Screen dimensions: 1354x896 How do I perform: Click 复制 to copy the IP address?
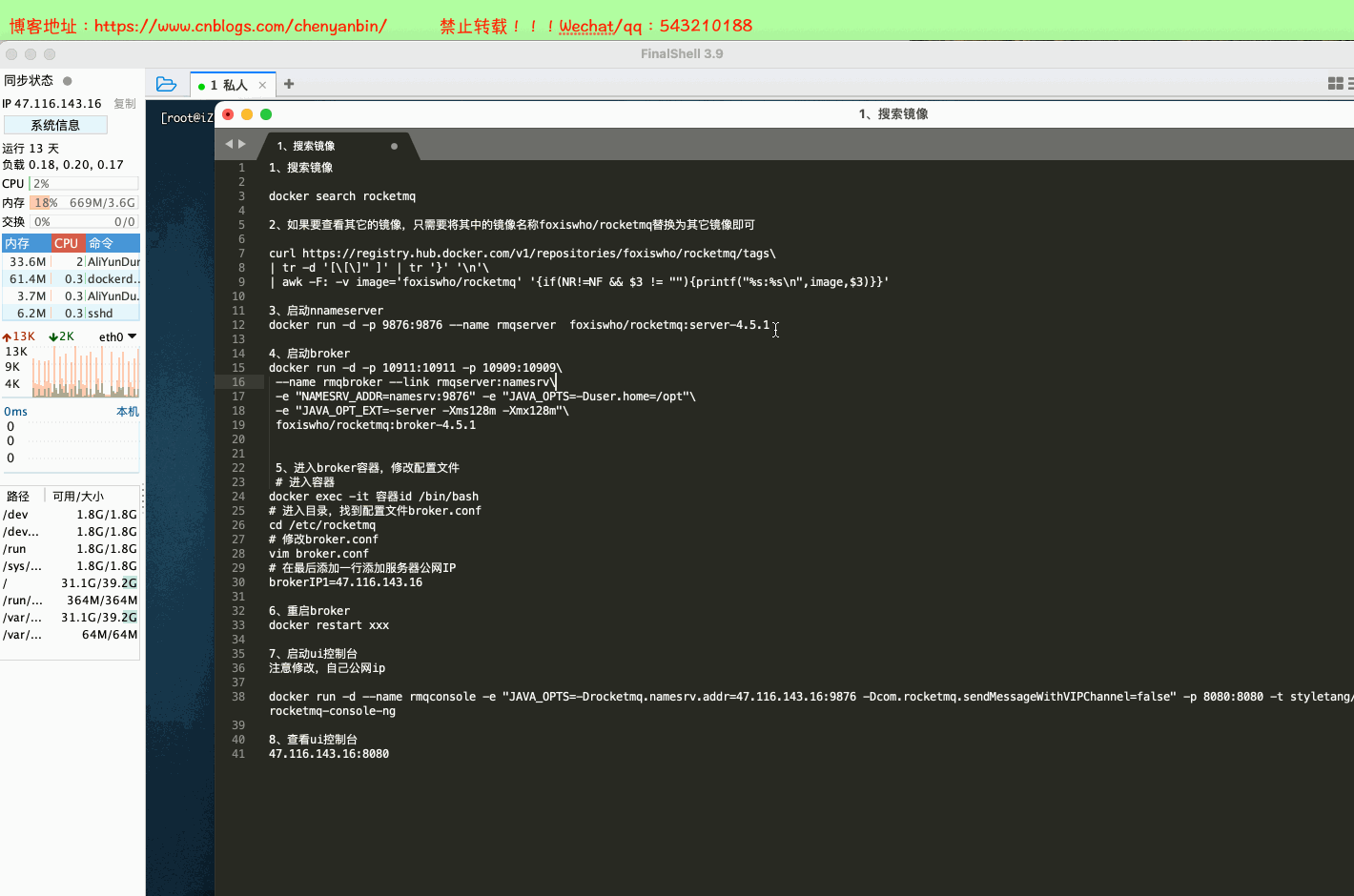[x=125, y=103]
